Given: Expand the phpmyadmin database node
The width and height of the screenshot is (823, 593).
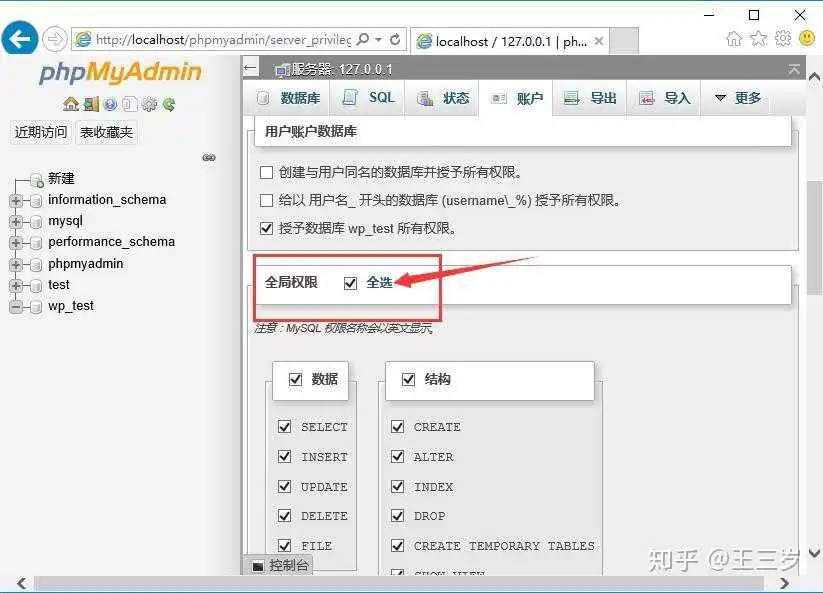Looking at the screenshot, I should click(x=16, y=264).
